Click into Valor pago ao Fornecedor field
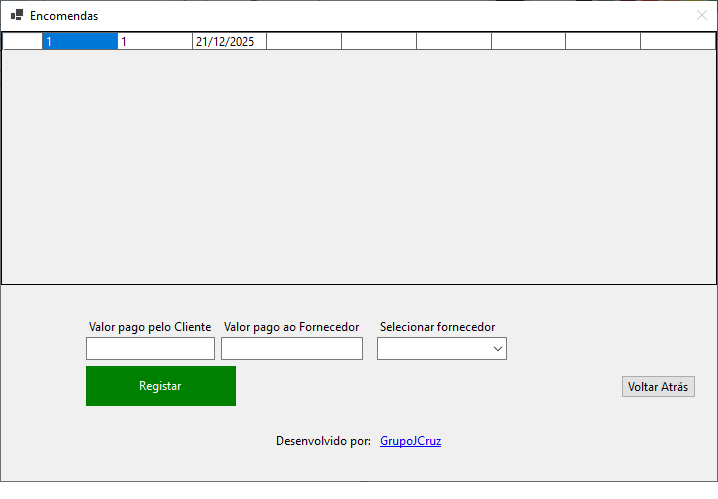Viewport: 718px width, 499px height. click(291, 348)
